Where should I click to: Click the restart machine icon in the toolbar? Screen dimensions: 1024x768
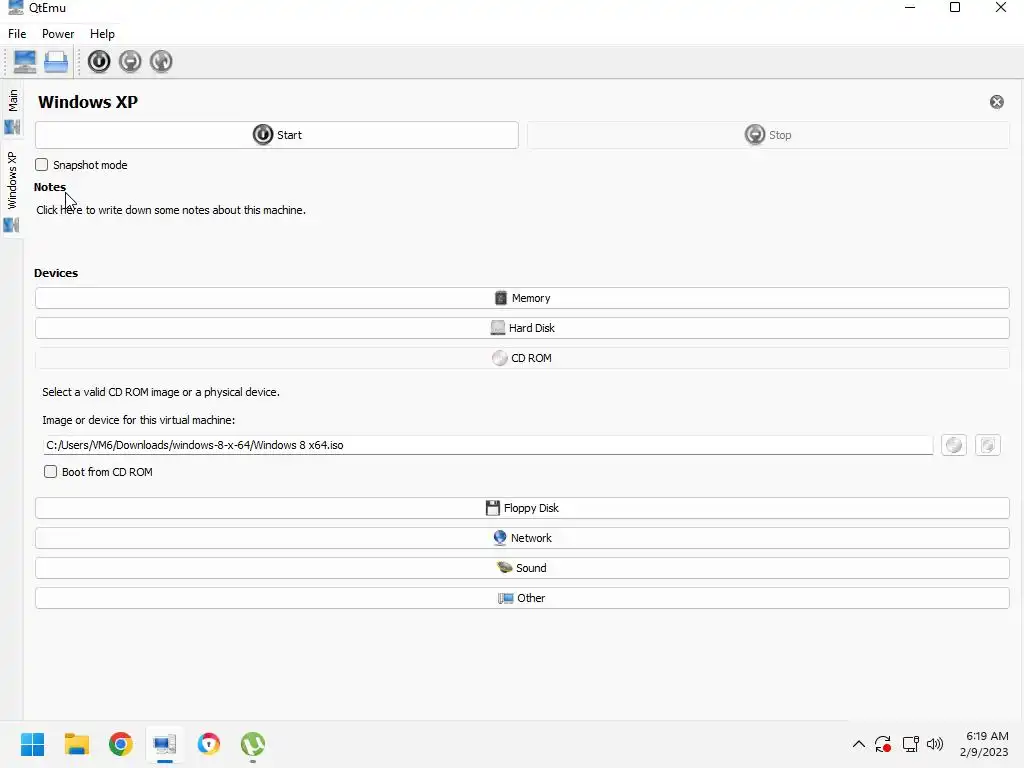pos(161,61)
